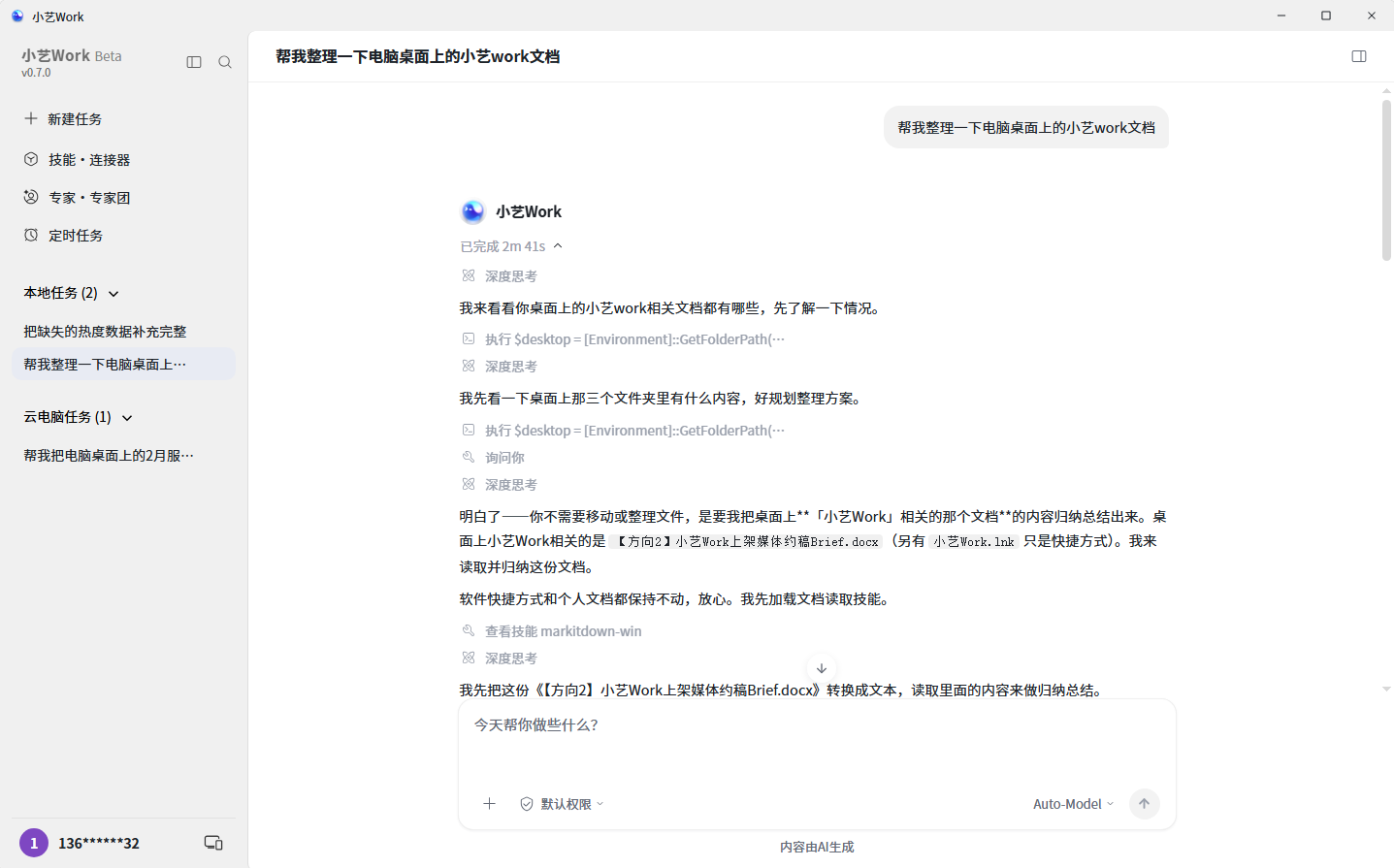The height and width of the screenshot is (868, 1394).
Task: Toggle the left sidebar panel icon
Action: click(x=194, y=62)
